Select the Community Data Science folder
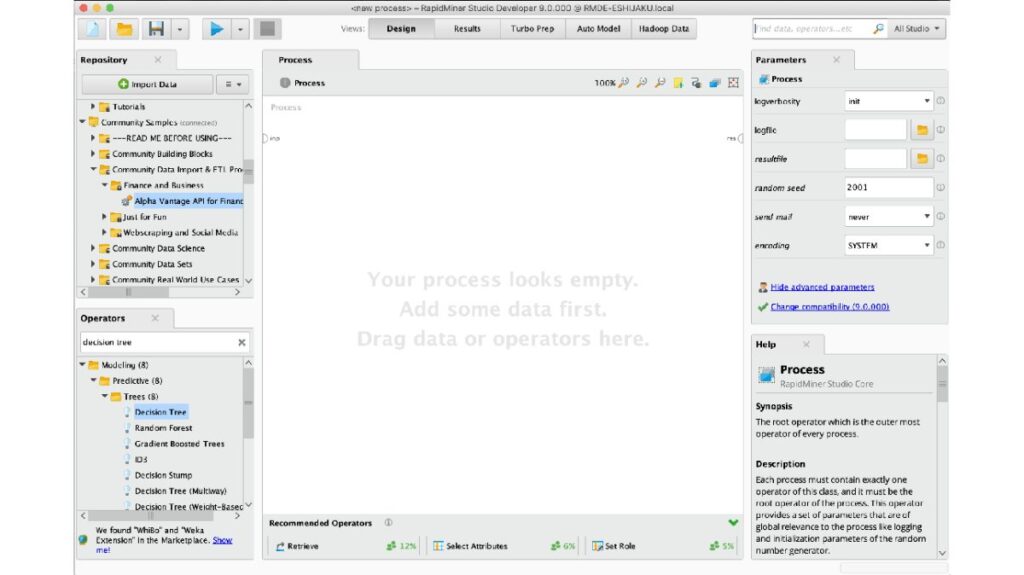The height and width of the screenshot is (575, 1024). (158, 248)
